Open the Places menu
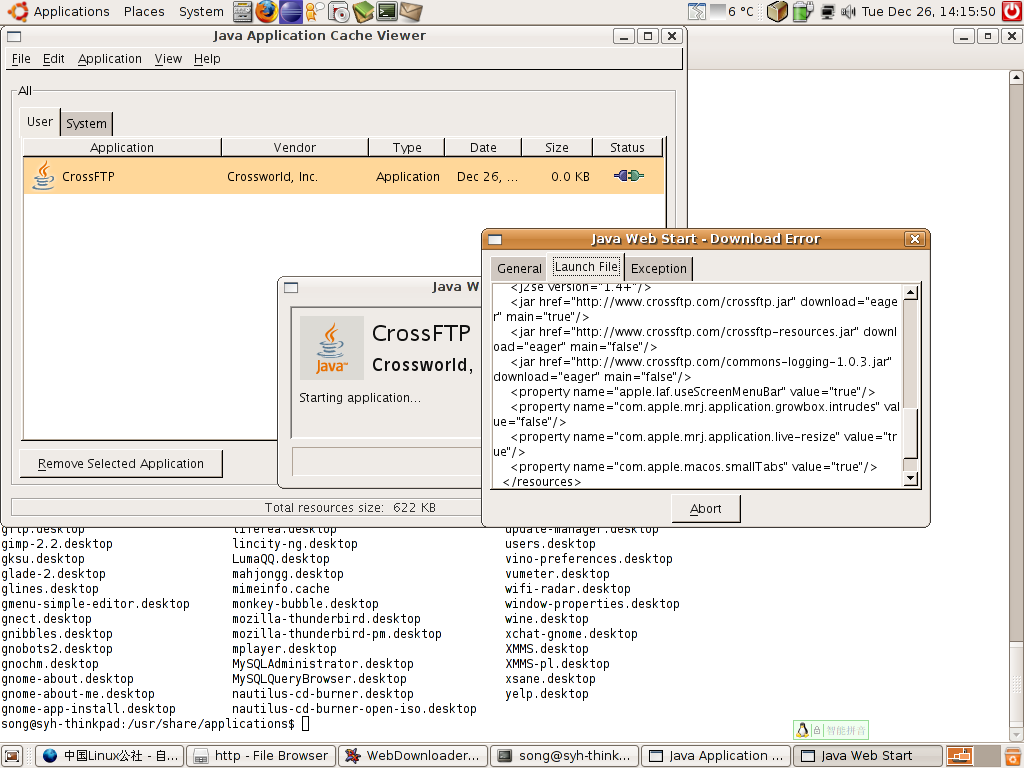This screenshot has width=1024, height=768. tap(144, 11)
